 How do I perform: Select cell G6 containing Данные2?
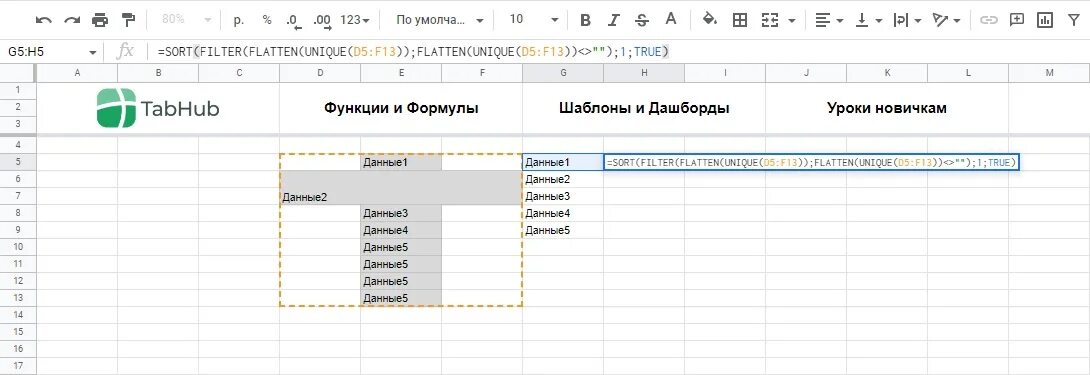562,179
